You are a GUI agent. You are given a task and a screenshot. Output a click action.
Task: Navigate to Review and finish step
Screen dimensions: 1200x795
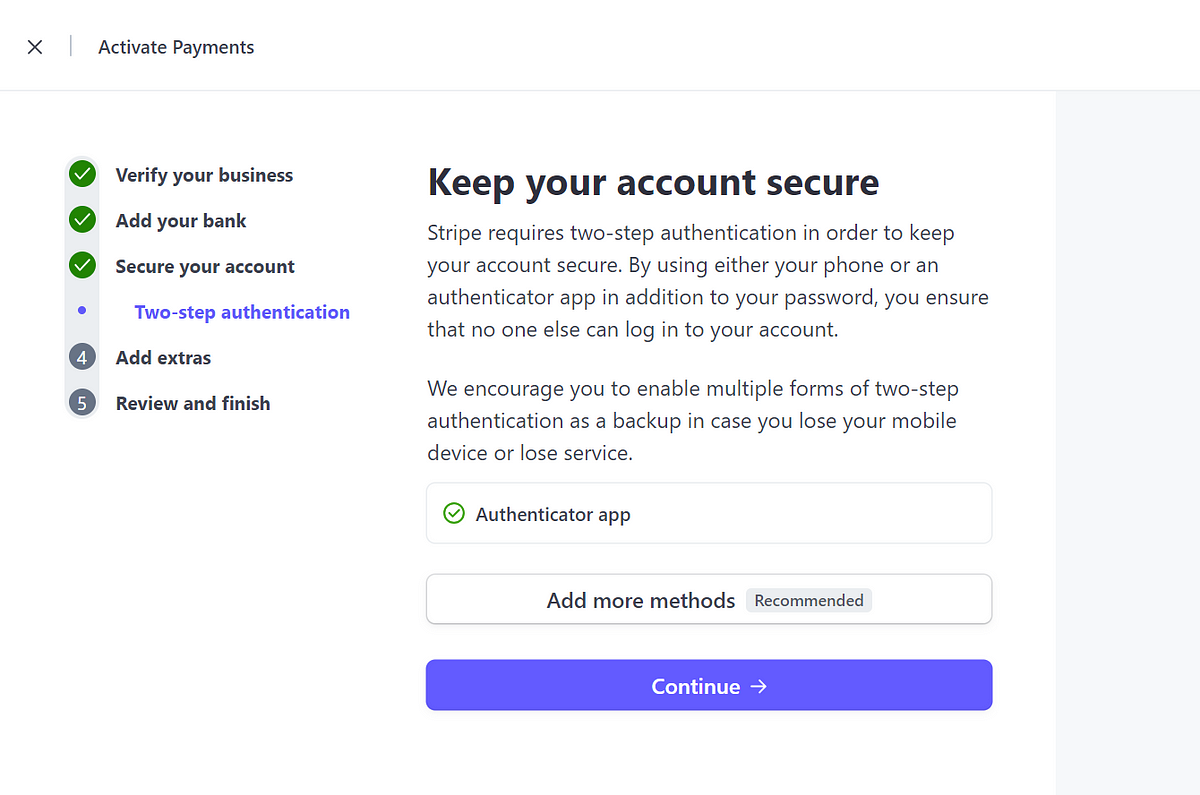[x=193, y=404]
